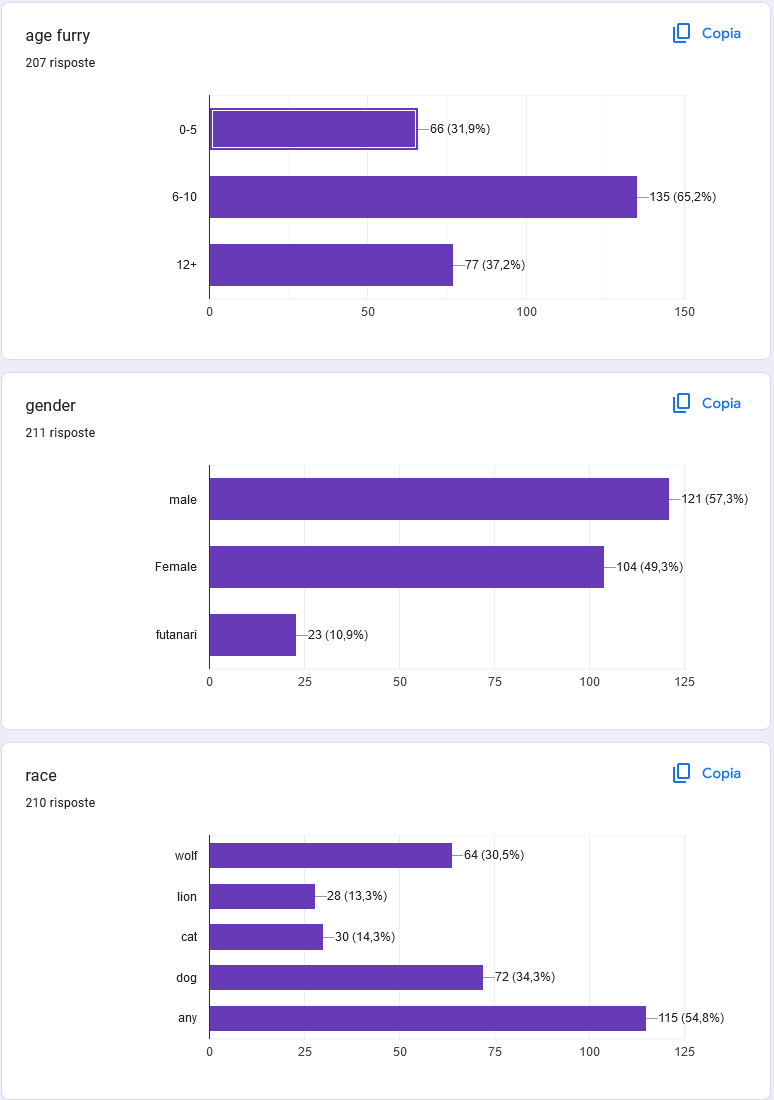Select the male bar in the gender chart
Image resolution: width=774 pixels, height=1100 pixels.
pyautogui.click(x=438, y=499)
